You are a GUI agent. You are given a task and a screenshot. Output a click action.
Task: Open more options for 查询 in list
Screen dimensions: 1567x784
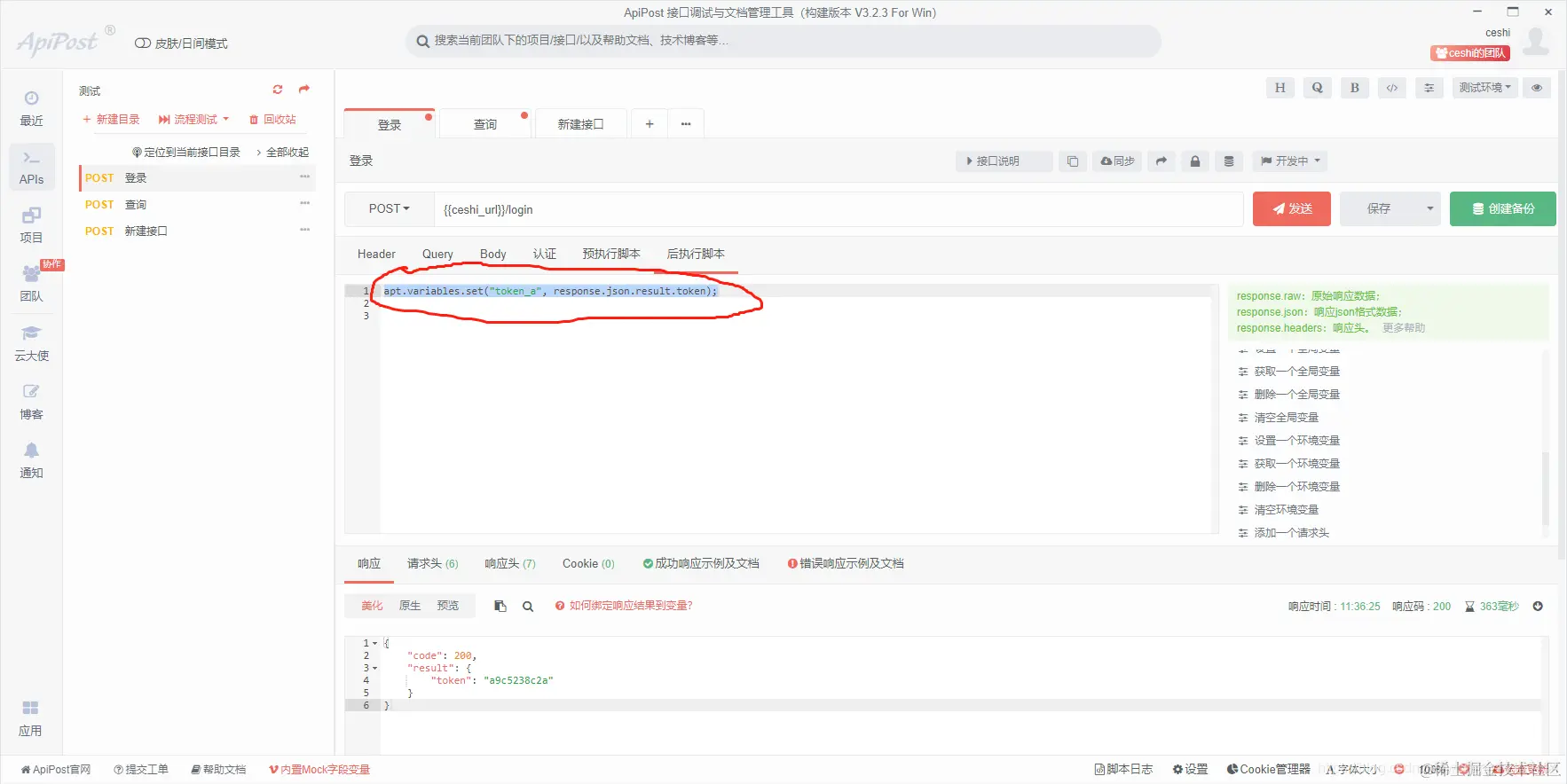(304, 204)
